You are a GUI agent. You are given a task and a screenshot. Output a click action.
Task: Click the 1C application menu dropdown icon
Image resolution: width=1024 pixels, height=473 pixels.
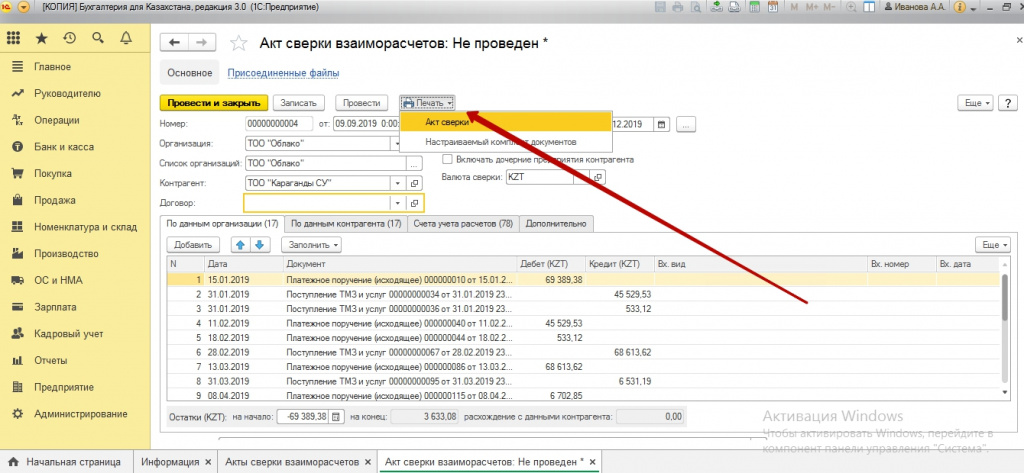(x=24, y=7)
